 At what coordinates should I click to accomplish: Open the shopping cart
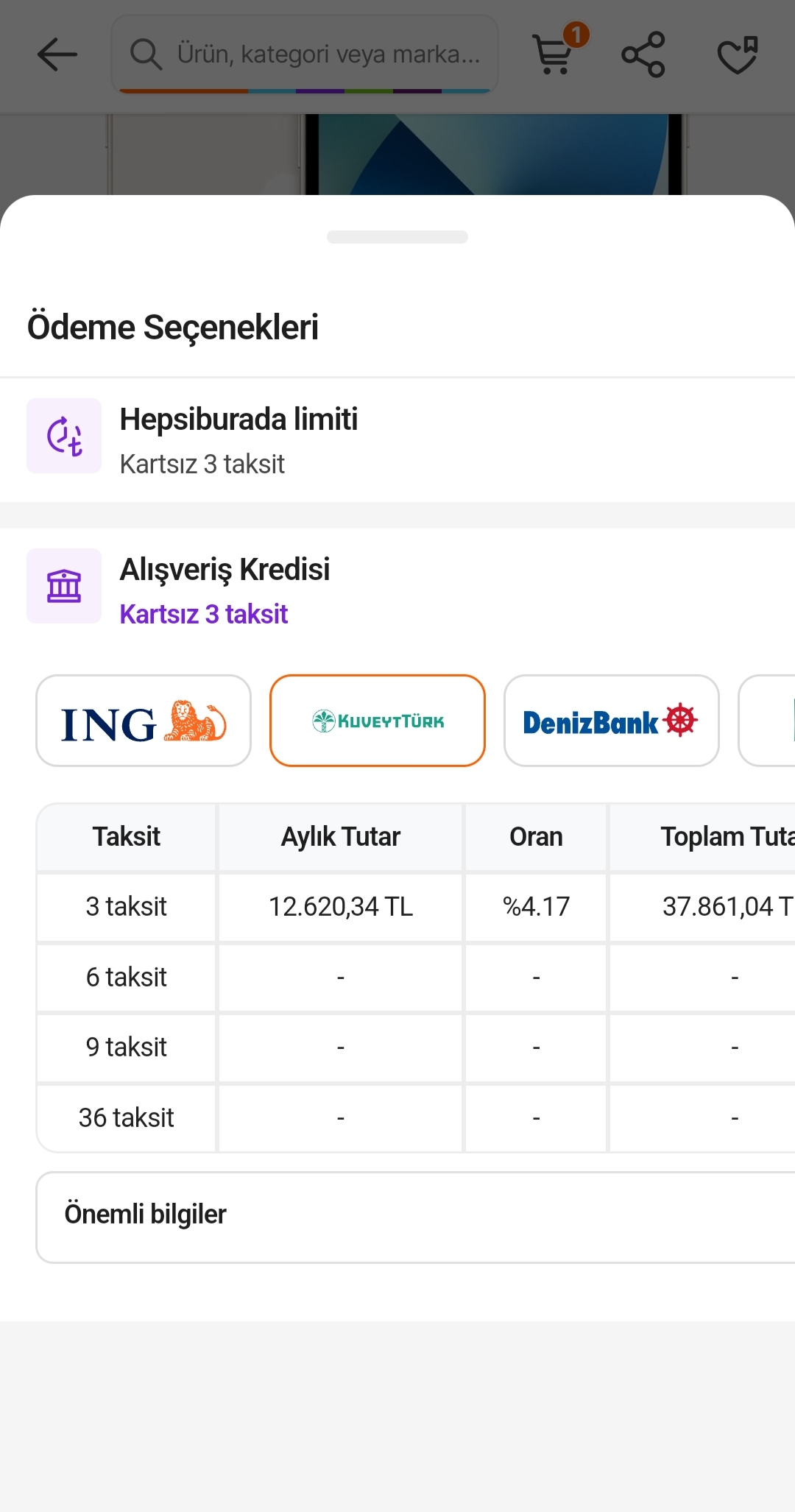(554, 54)
